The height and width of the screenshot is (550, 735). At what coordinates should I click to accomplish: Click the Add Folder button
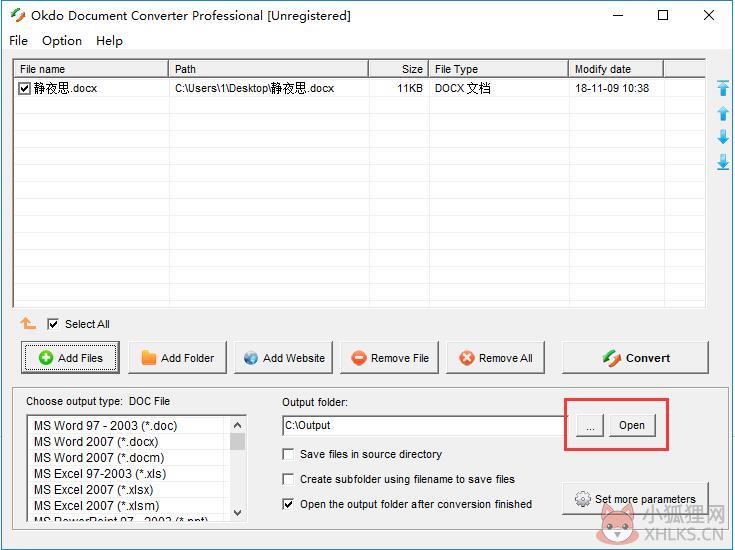tap(177, 357)
